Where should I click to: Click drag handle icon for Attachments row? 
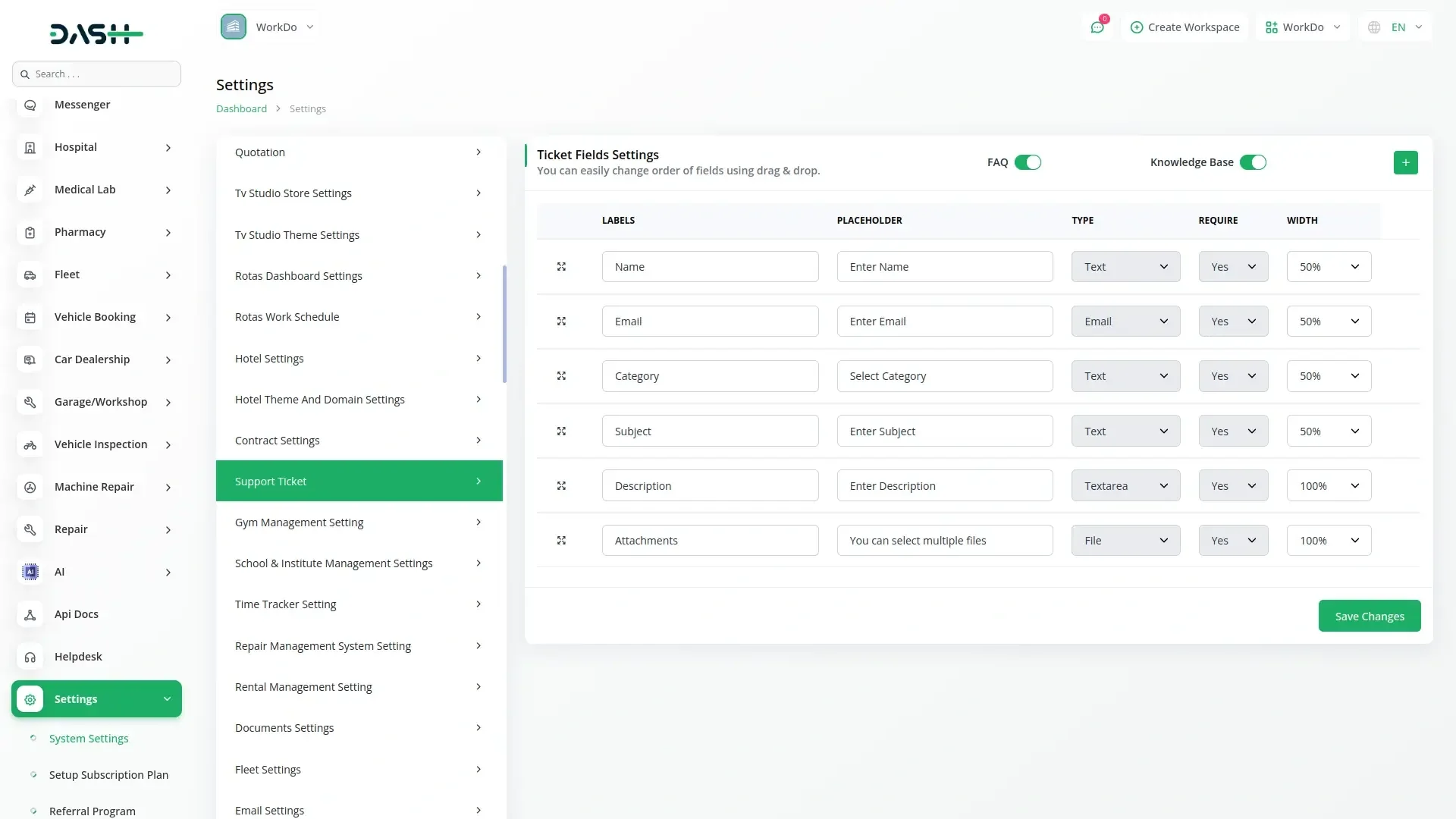point(561,541)
